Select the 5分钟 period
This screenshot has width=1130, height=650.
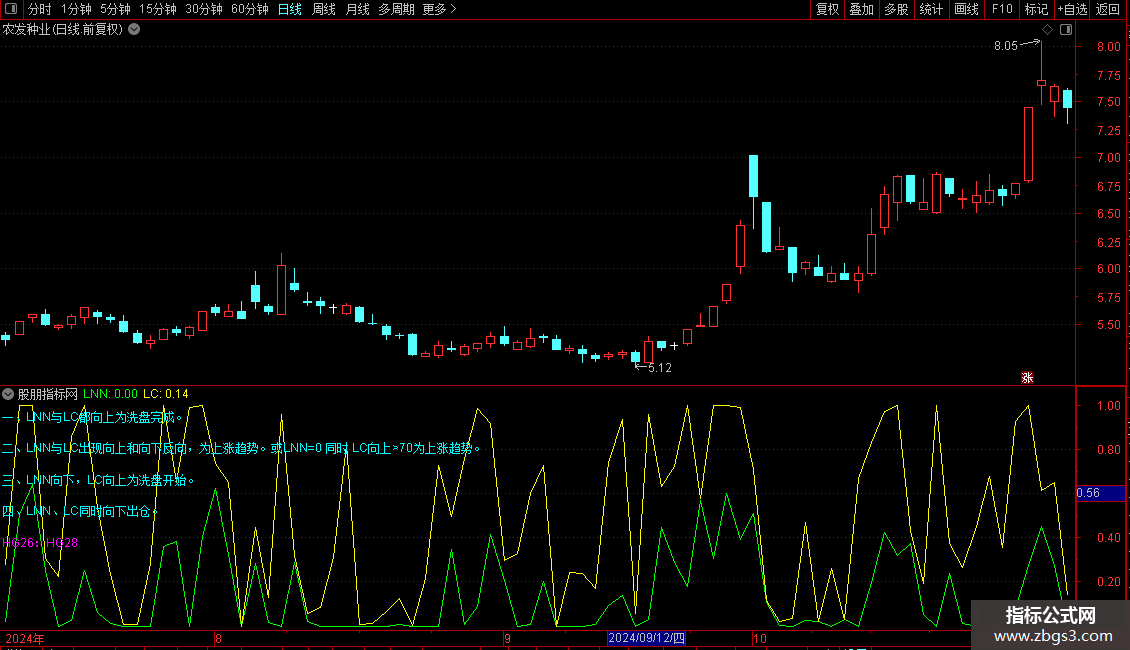click(115, 9)
